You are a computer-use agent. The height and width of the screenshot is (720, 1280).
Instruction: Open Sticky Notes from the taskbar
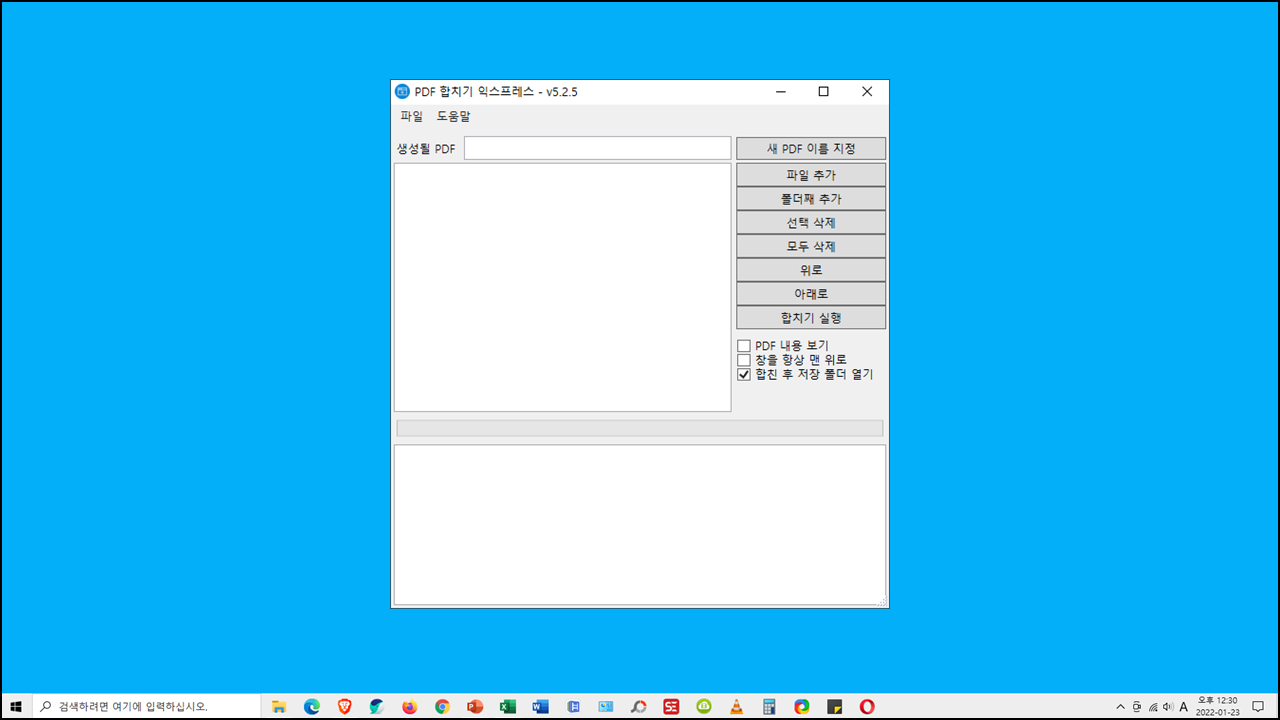[835, 707]
